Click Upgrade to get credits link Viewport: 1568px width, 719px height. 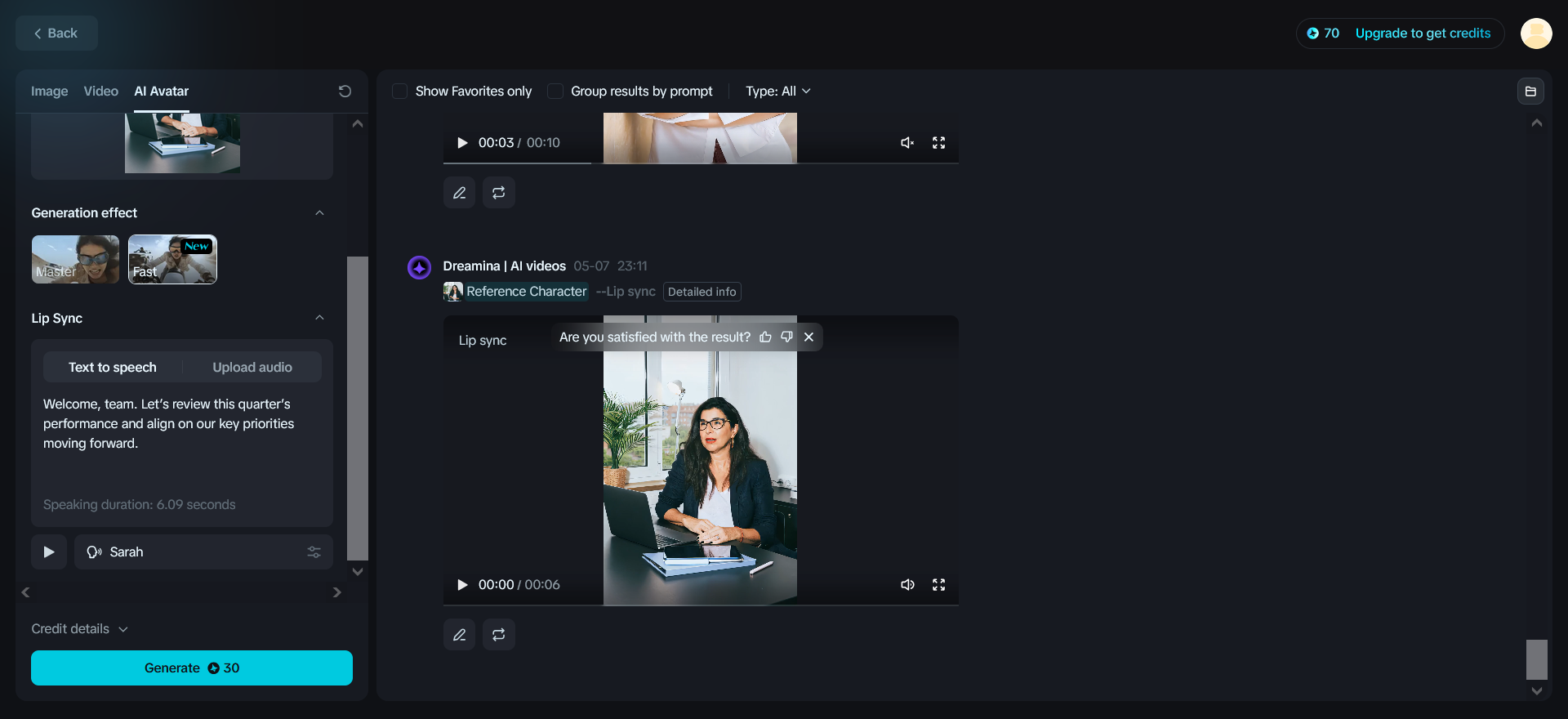1423,33
